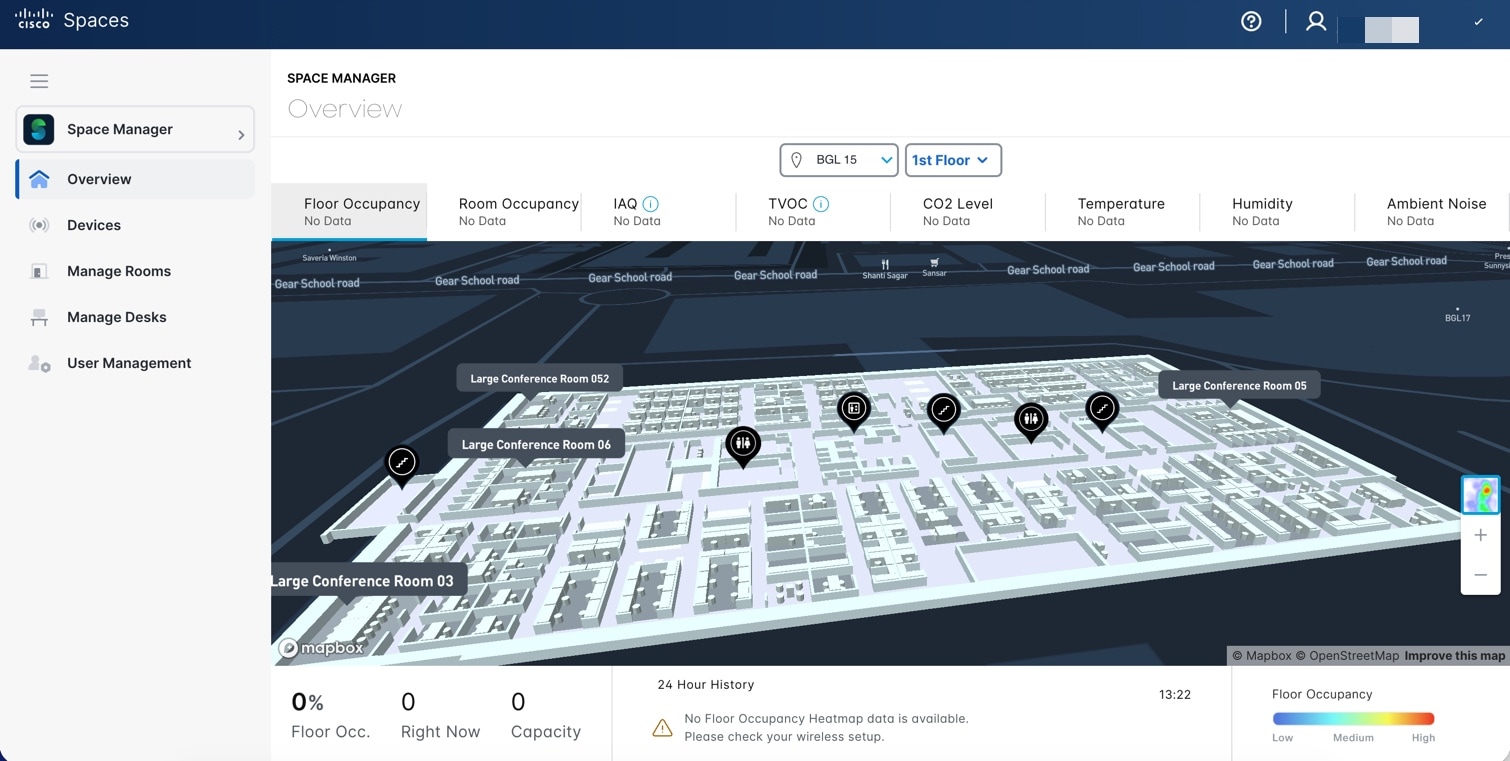Click the 24 Hour History heading
Screen dimensions: 1510x761
pyautogui.click(x=706, y=685)
